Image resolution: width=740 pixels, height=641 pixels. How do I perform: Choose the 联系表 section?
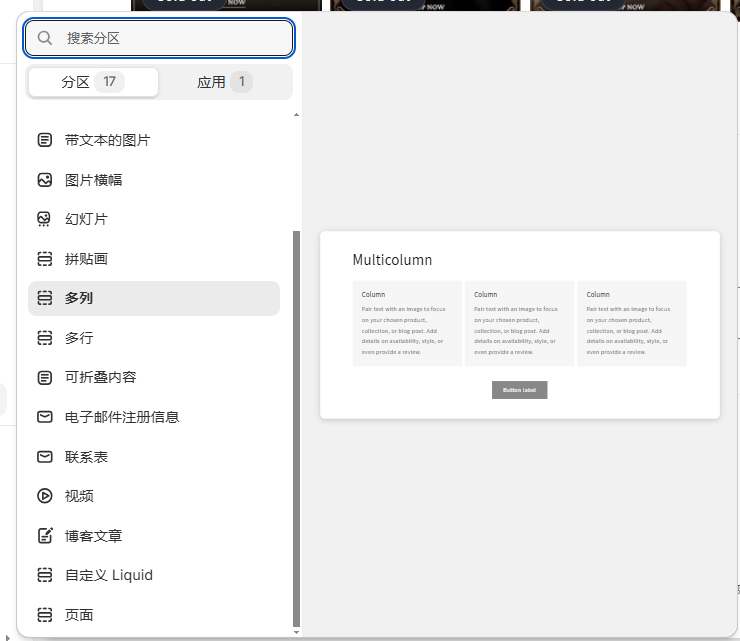point(154,457)
